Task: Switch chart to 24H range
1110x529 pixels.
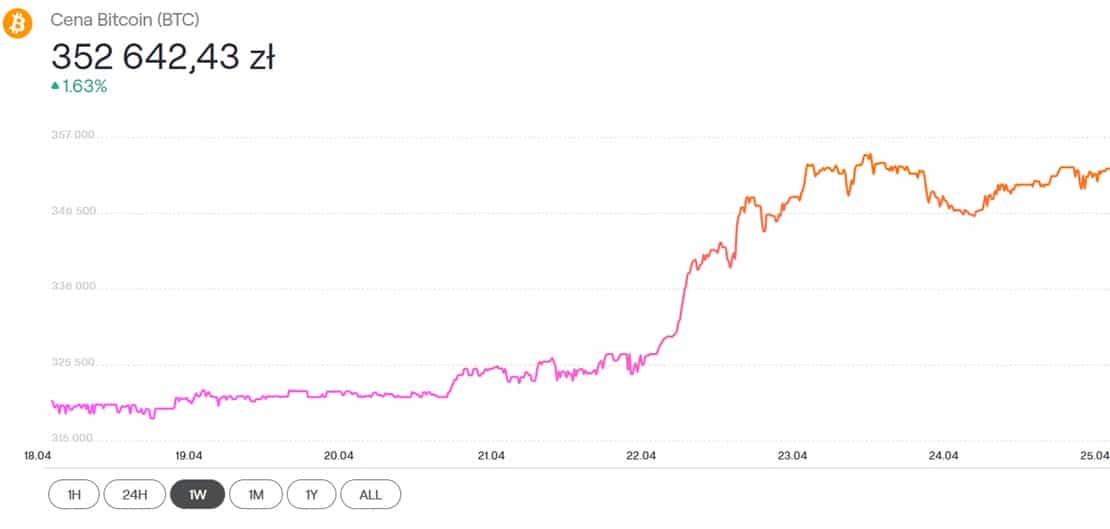Action: [x=135, y=494]
